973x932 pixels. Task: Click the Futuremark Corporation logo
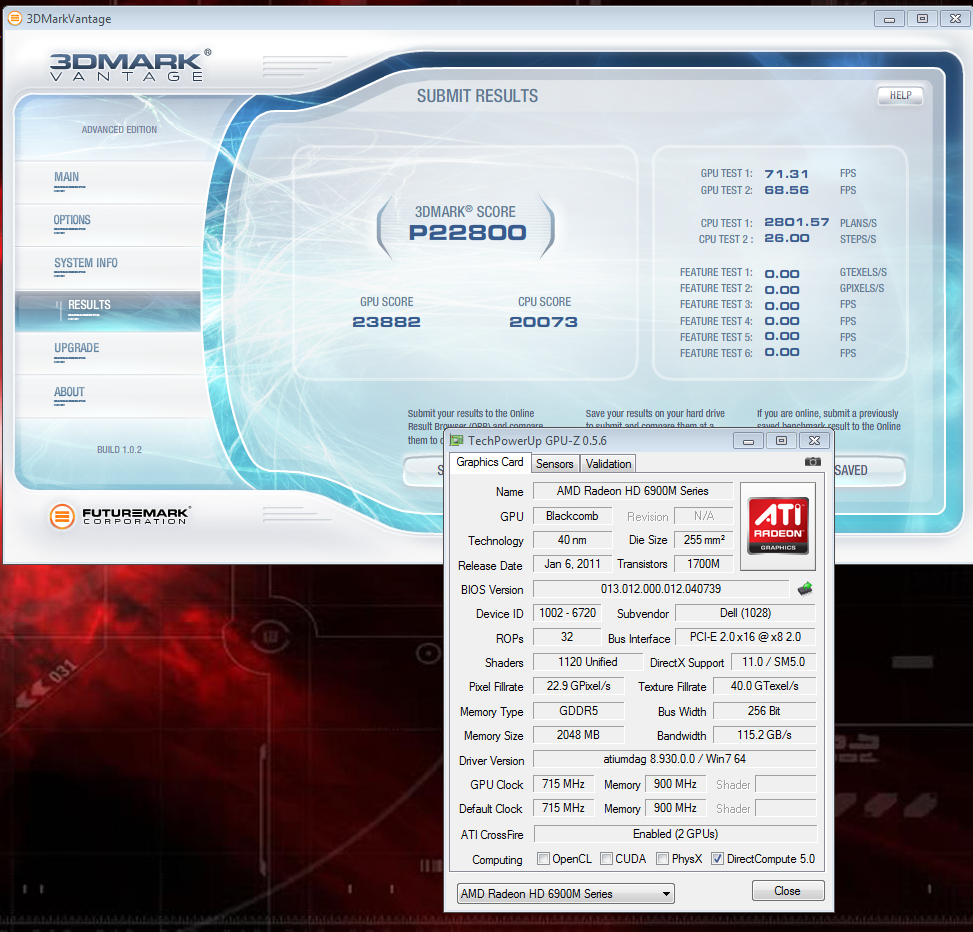(x=120, y=516)
